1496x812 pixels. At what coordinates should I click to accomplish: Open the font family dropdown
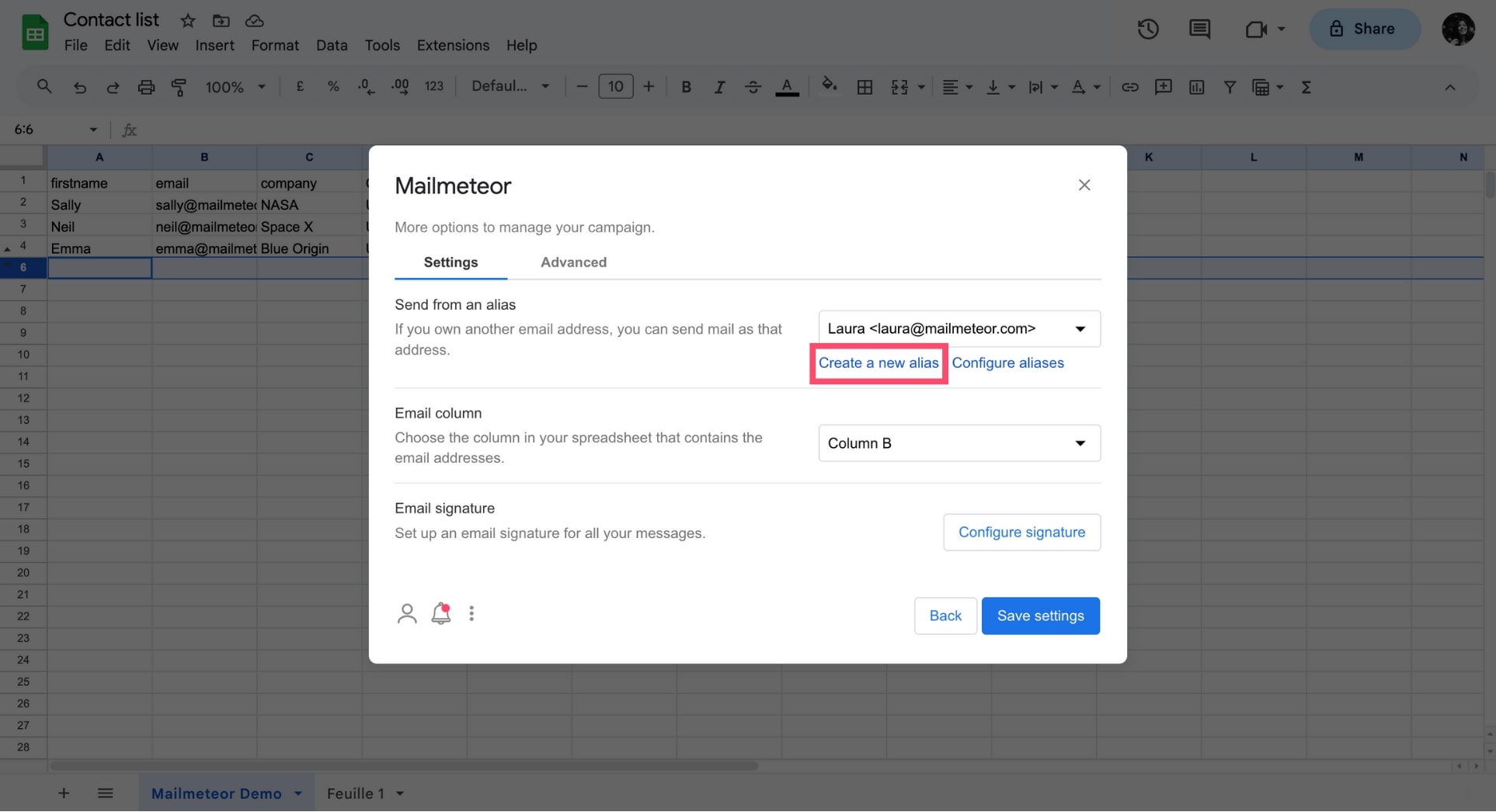[510, 86]
